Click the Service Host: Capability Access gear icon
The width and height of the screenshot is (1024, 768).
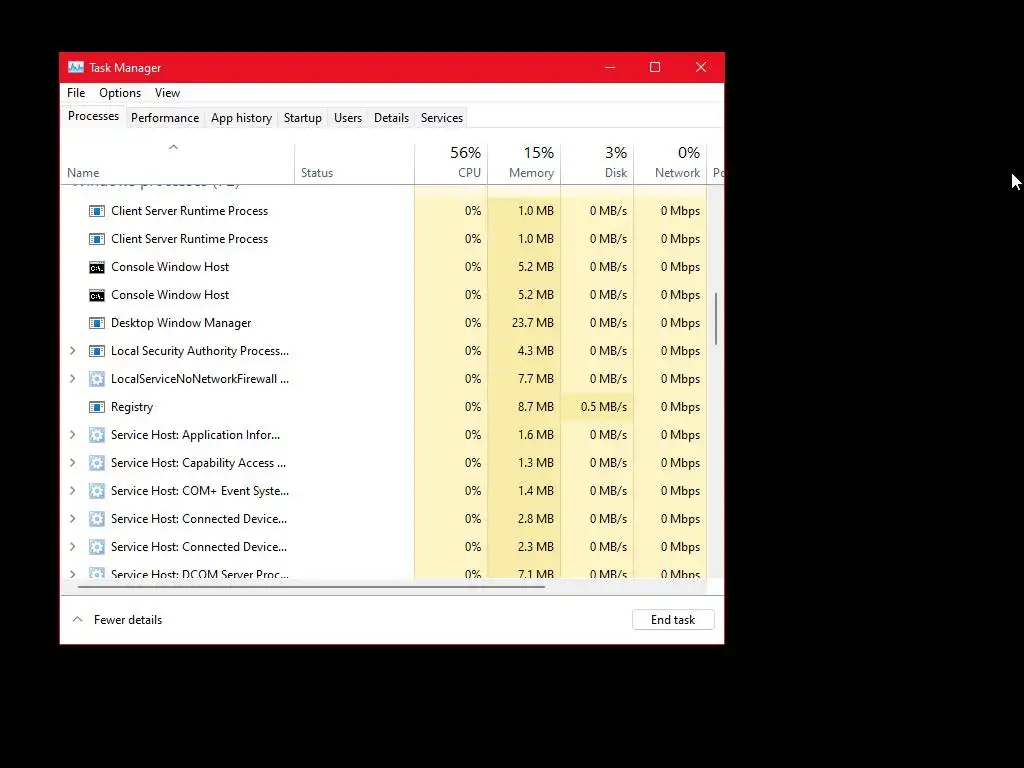(97, 463)
